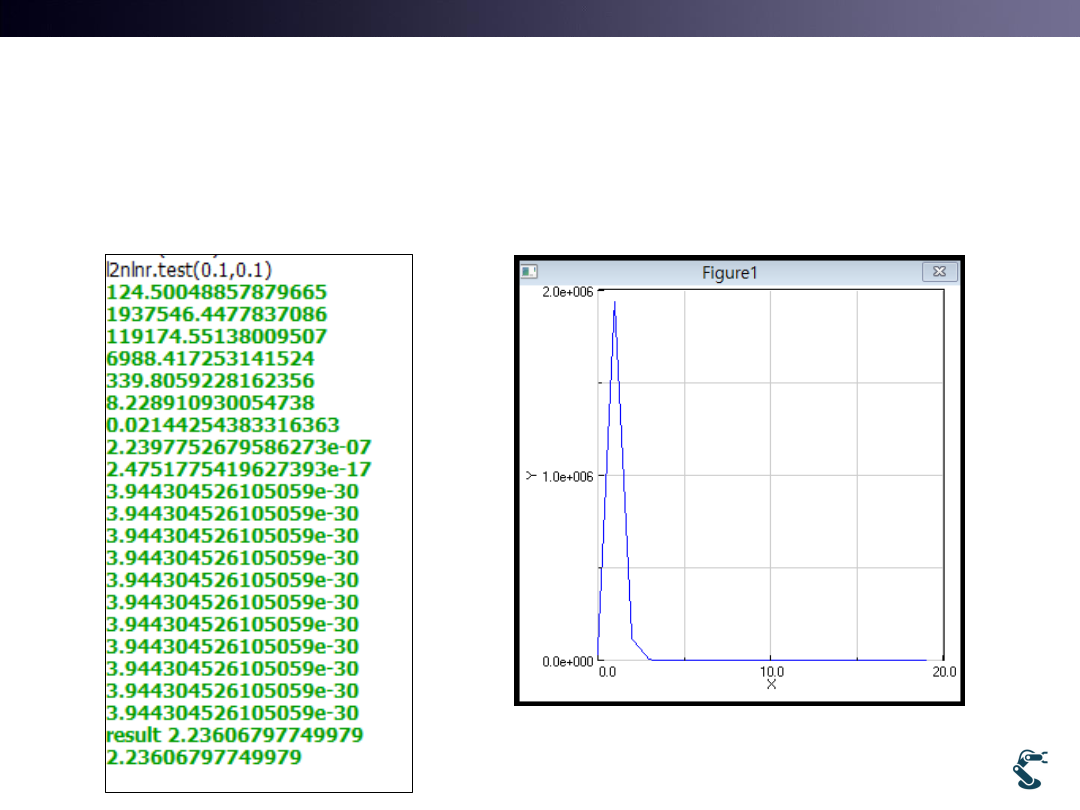This screenshot has width=1080, height=810.
Task: Click the 0.02144254383316363 output line
Action: pos(223,424)
